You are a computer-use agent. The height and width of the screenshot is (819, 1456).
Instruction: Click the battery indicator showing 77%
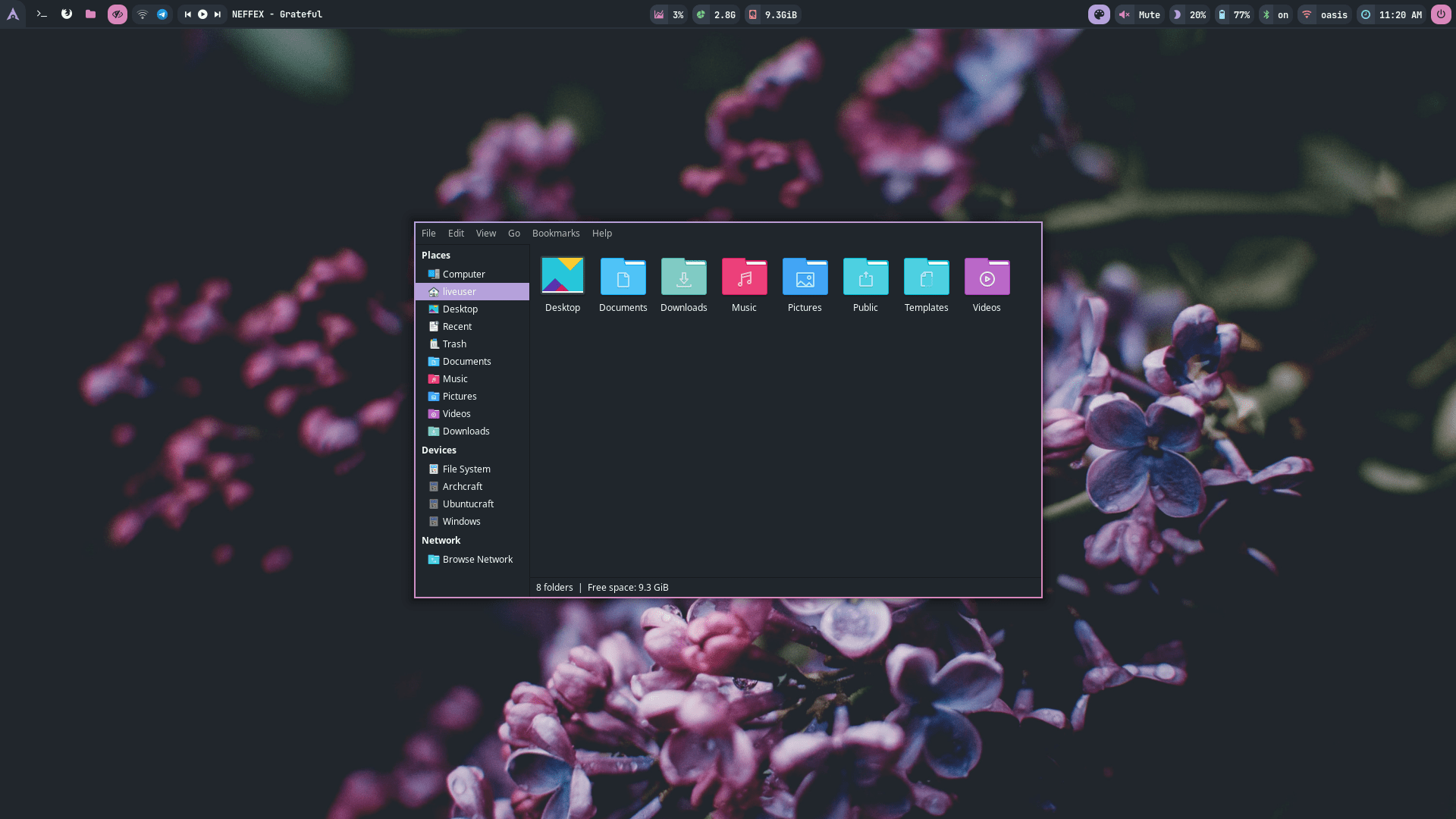click(1234, 14)
